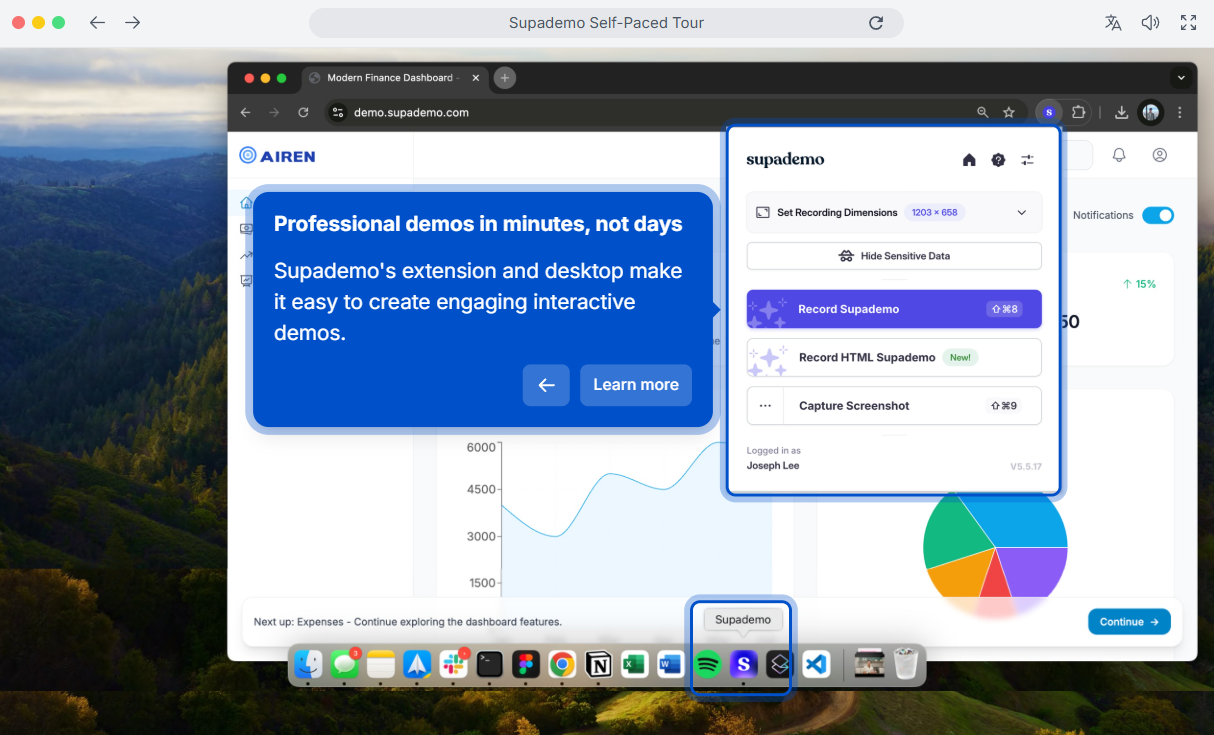The width and height of the screenshot is (1214, 735).
Task: Open the help icon in Supademo popup
Action: point(998,160)
